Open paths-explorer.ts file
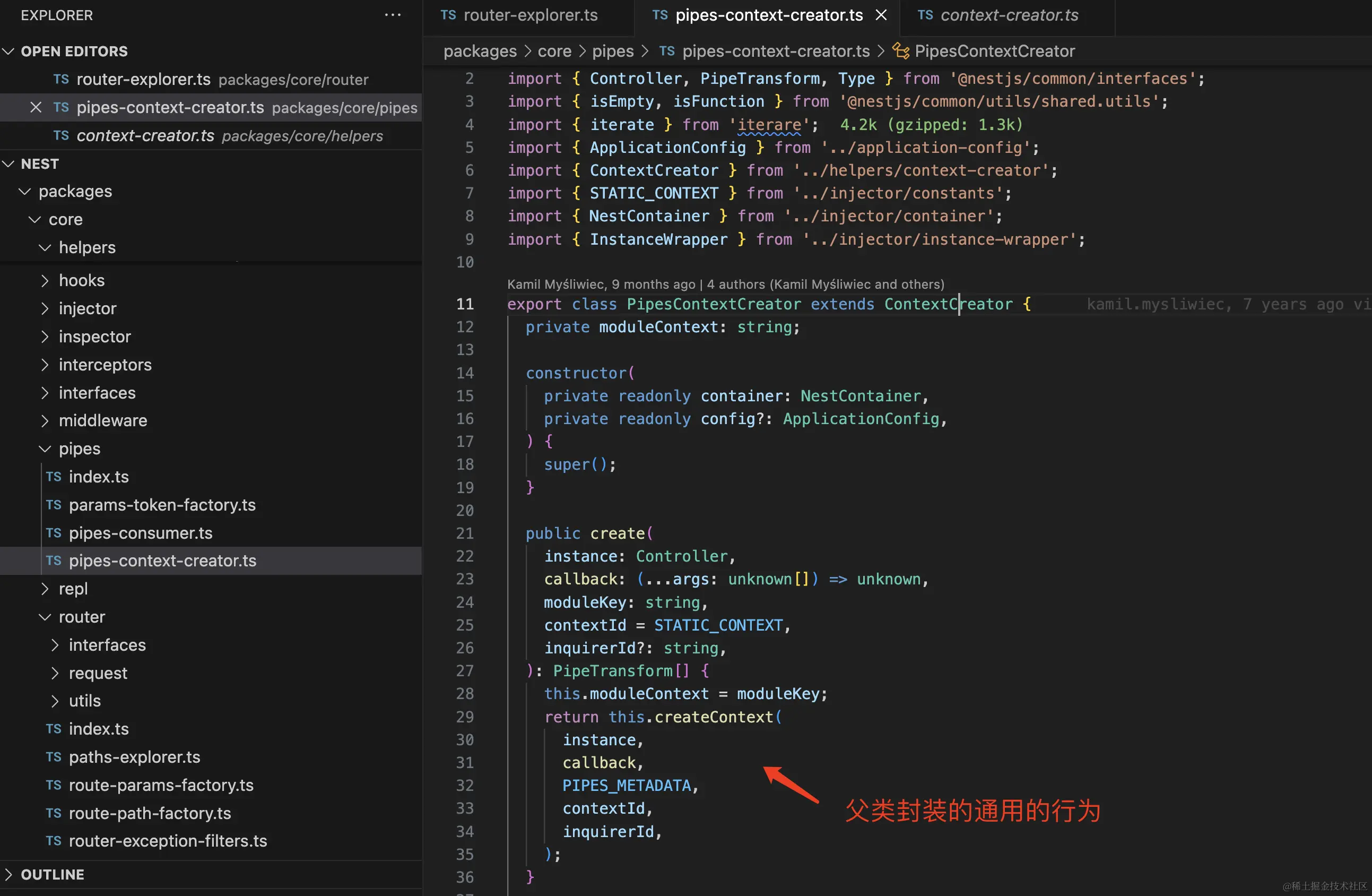Viewport: 1372px width, 896px height. tap(211, 757)
